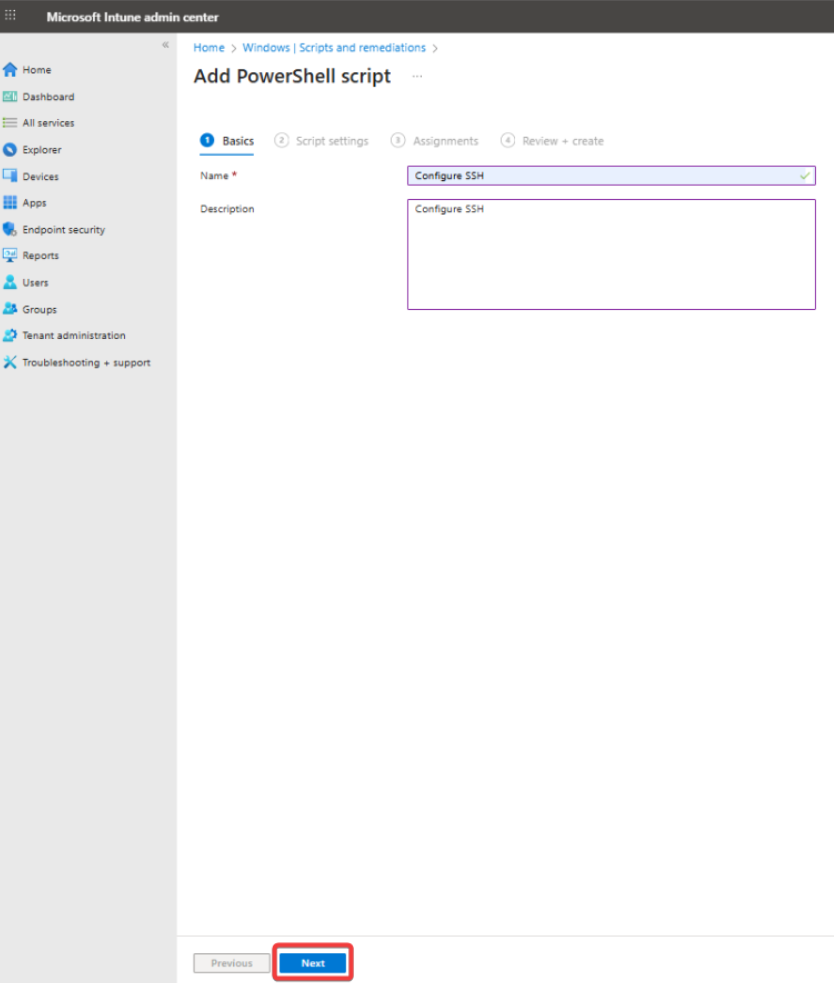Follow the Windows | Scripts and remediations breadcrumb
The image size is (834, 983).
pos(334,48)
